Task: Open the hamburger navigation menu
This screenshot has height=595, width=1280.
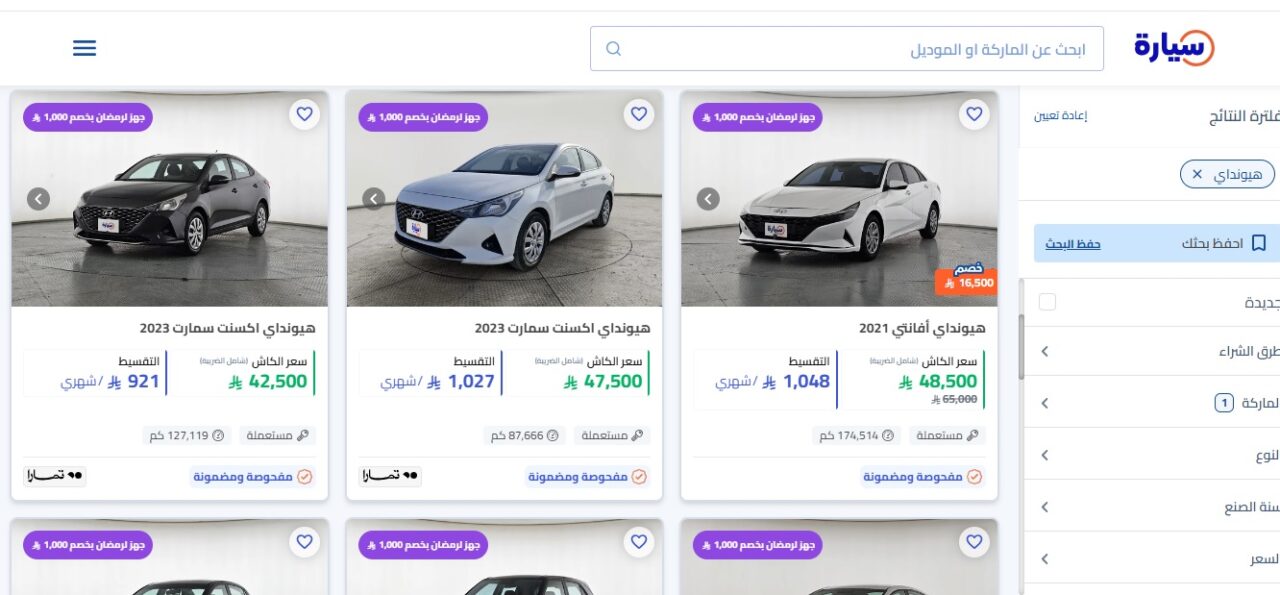Action: [84, 47]
